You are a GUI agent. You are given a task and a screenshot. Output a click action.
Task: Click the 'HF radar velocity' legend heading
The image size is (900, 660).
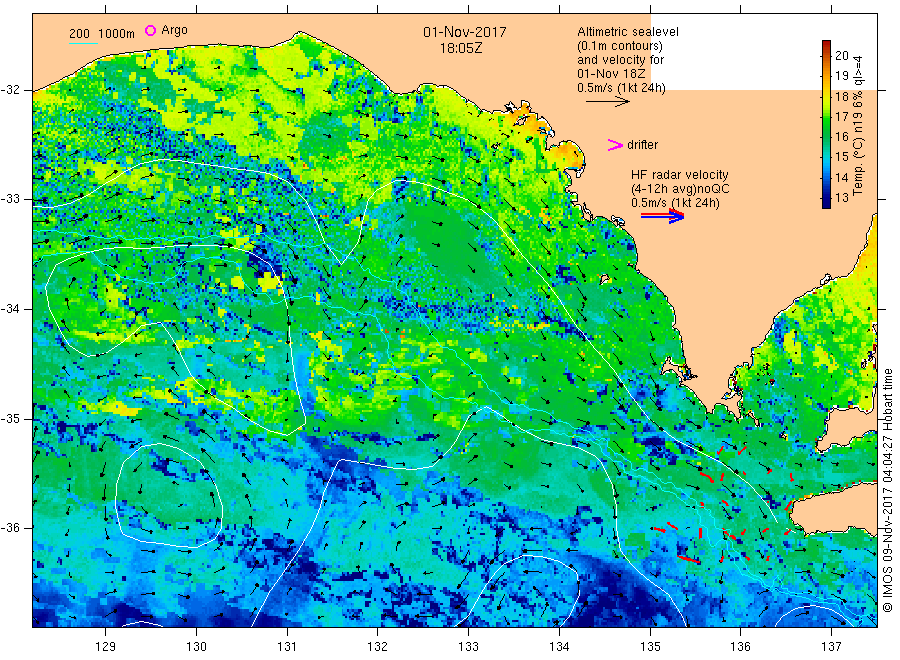coord(680,174)
